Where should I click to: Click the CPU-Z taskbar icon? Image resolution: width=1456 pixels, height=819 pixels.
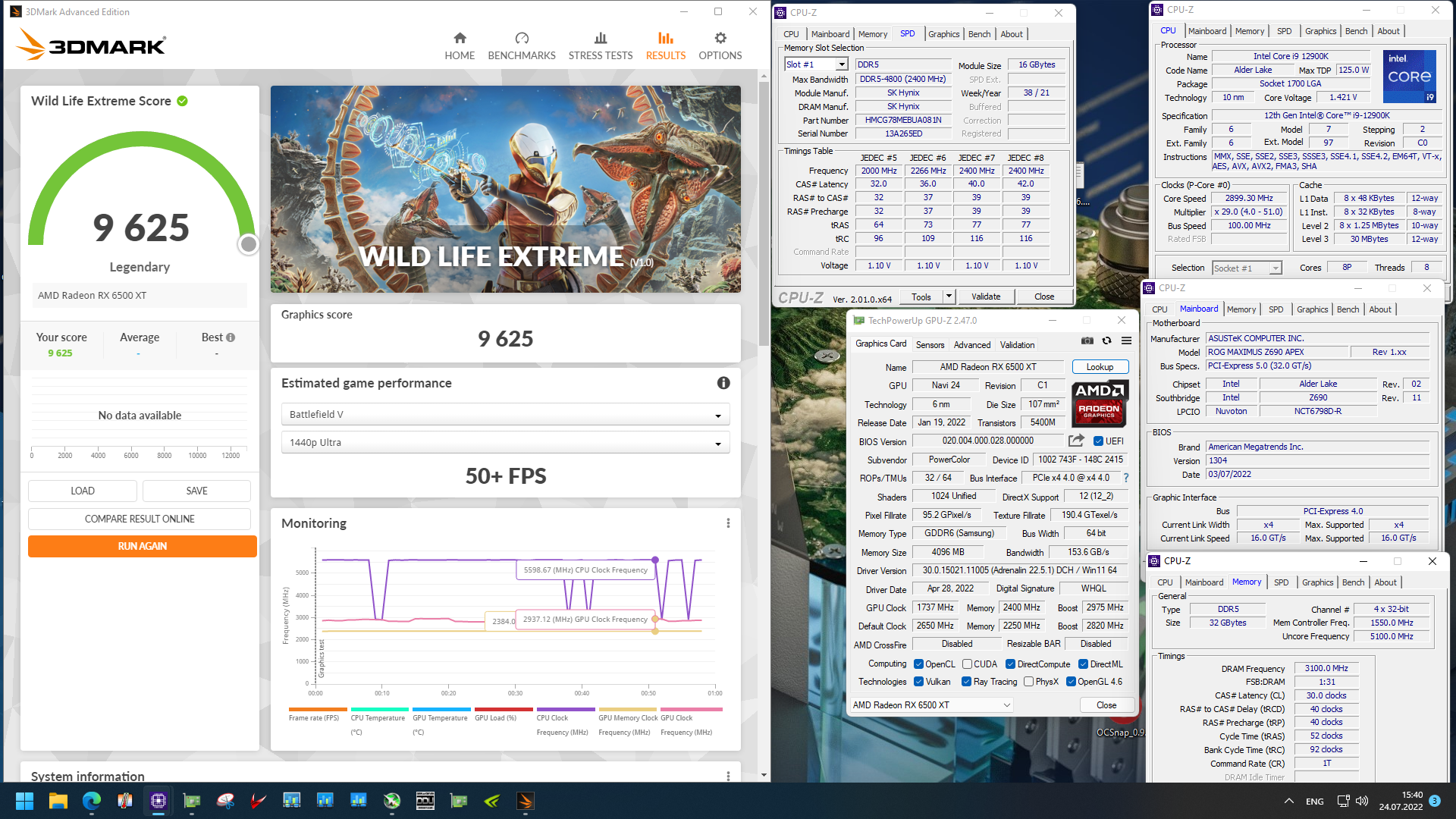(158, 801)
